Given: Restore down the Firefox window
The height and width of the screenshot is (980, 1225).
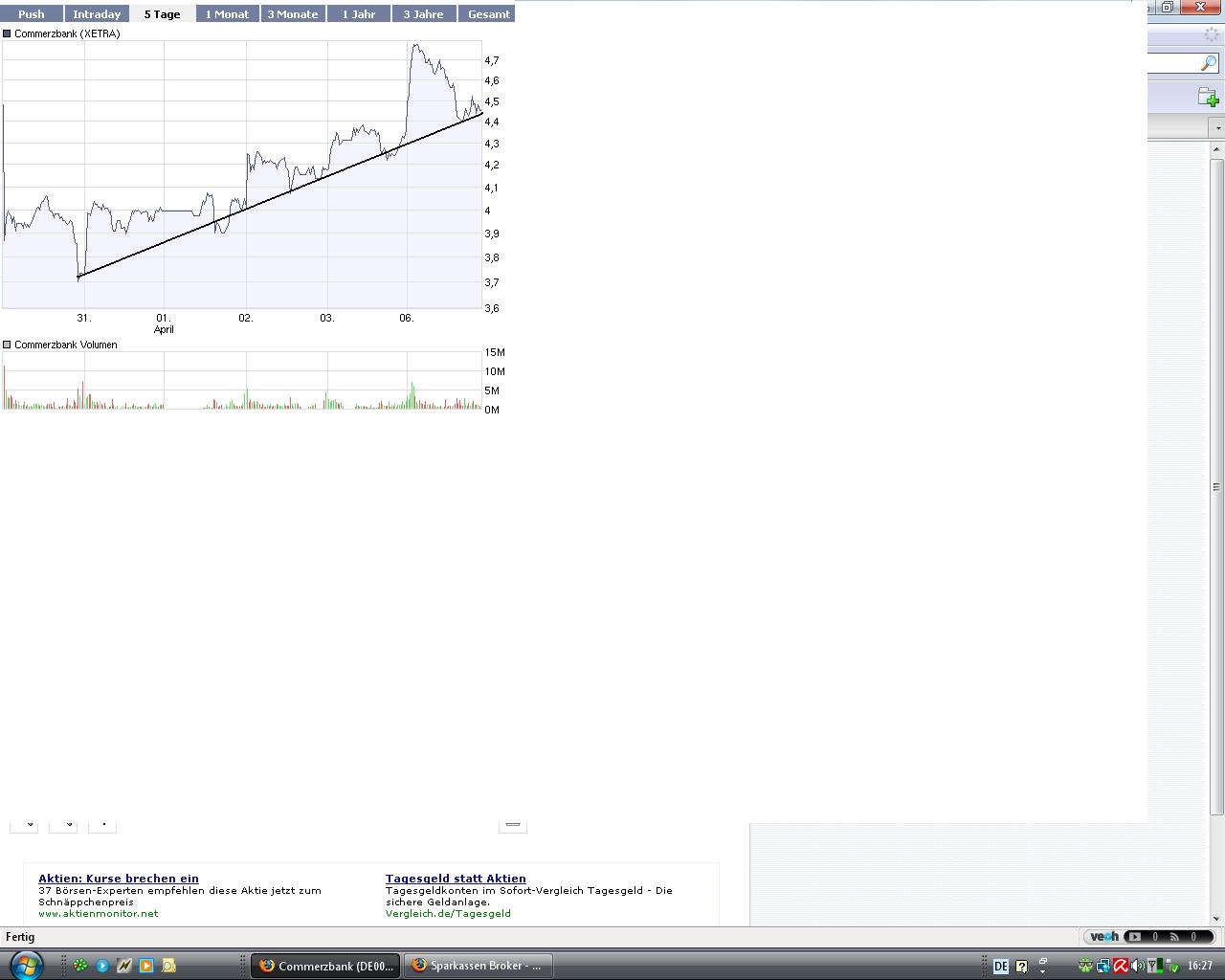Looking at the screenshot, I should click(x=1168, y=7).
